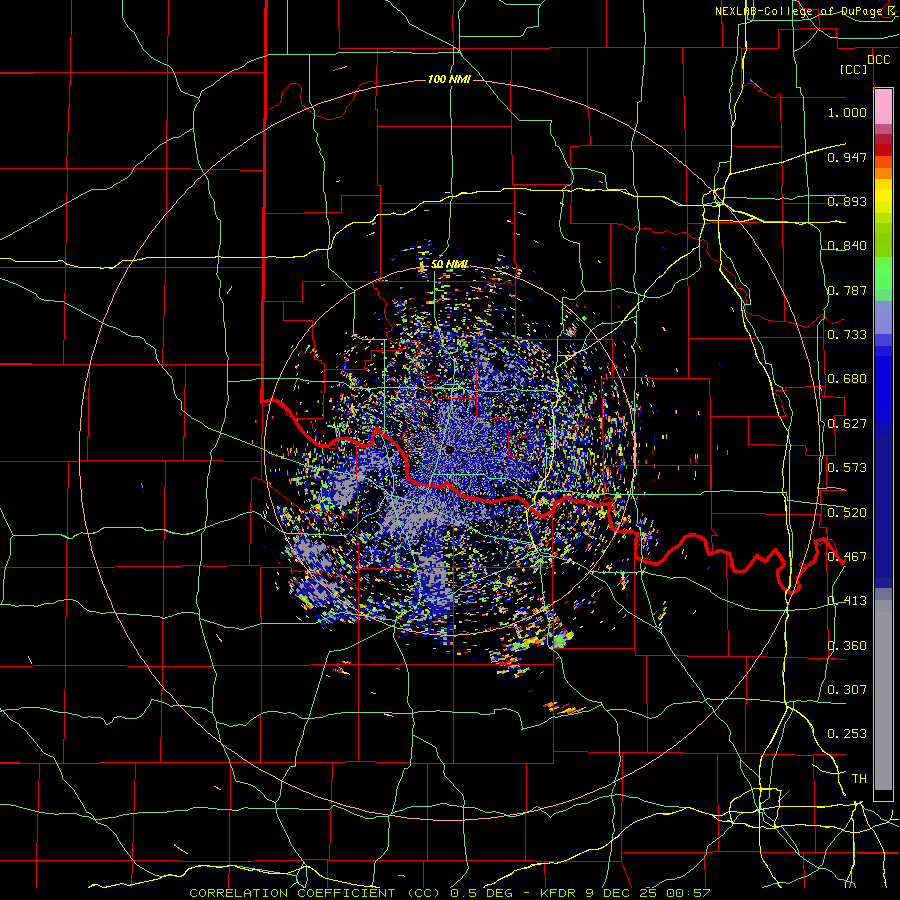
Task: Click the 0.467 scale value
Action: click(847, 557)
